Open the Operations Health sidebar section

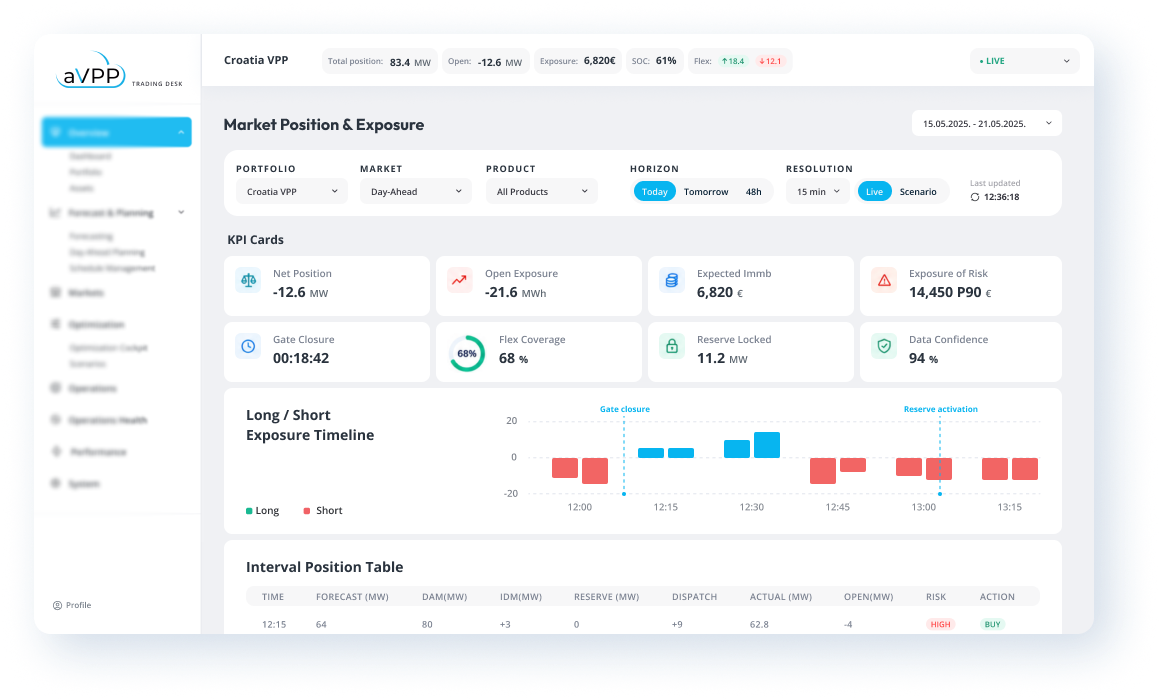point(107,420)
